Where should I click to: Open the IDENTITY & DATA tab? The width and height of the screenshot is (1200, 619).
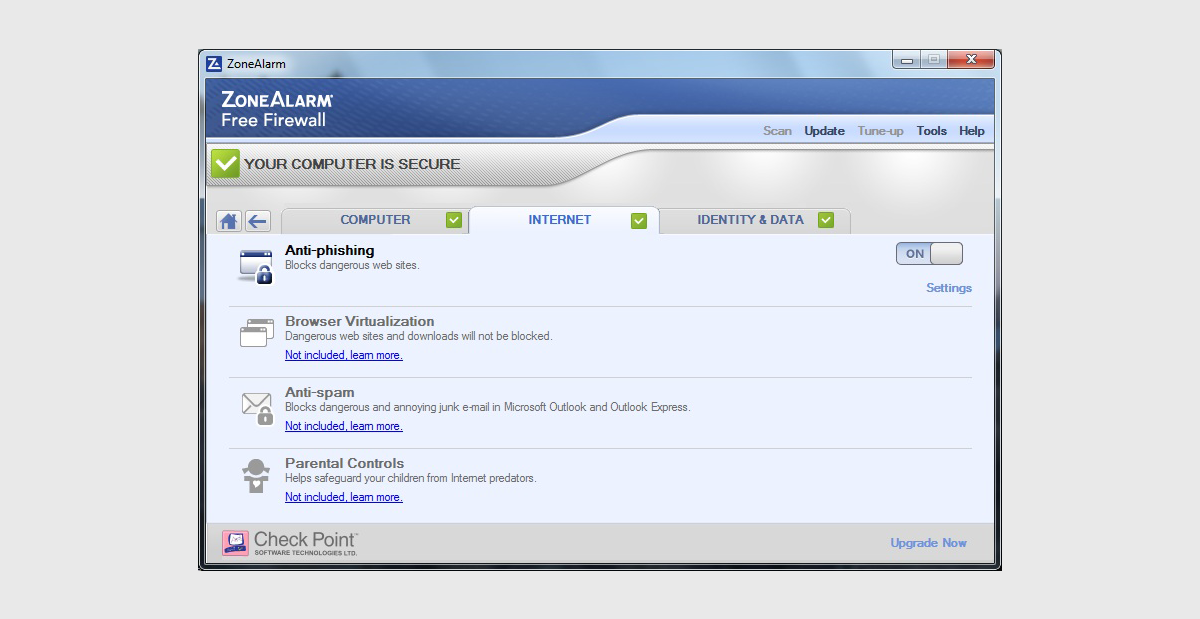[x=754, y=220]
